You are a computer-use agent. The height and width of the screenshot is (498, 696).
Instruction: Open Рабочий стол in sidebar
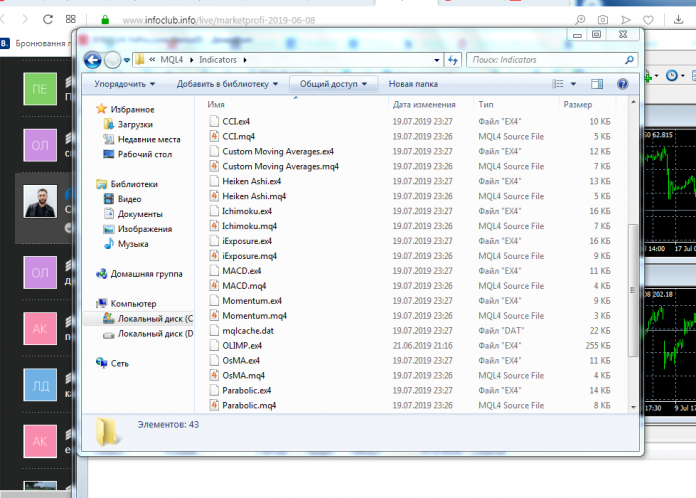click(145, 154)
